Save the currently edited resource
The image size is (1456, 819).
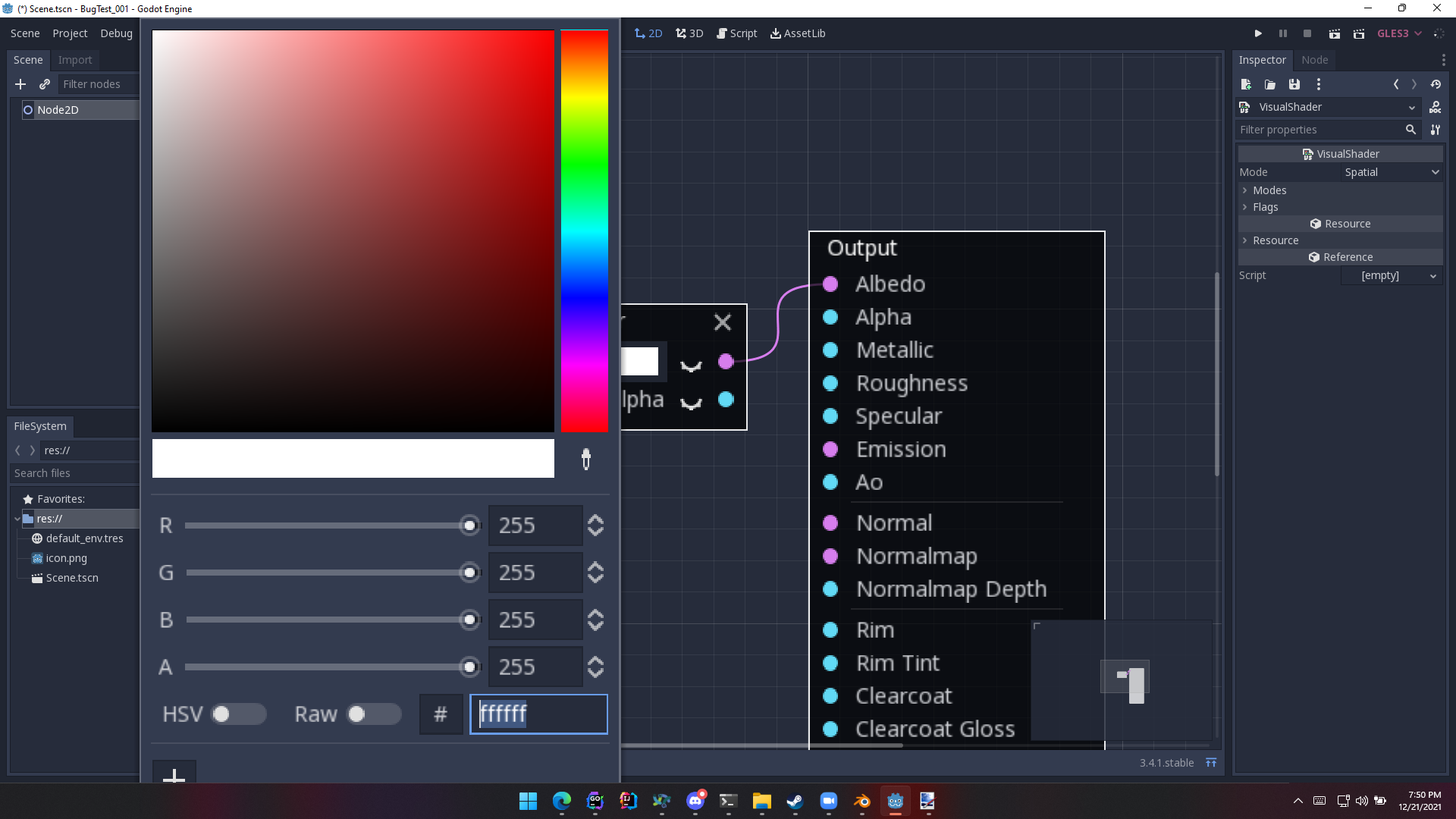click(x=1294, y=84)
